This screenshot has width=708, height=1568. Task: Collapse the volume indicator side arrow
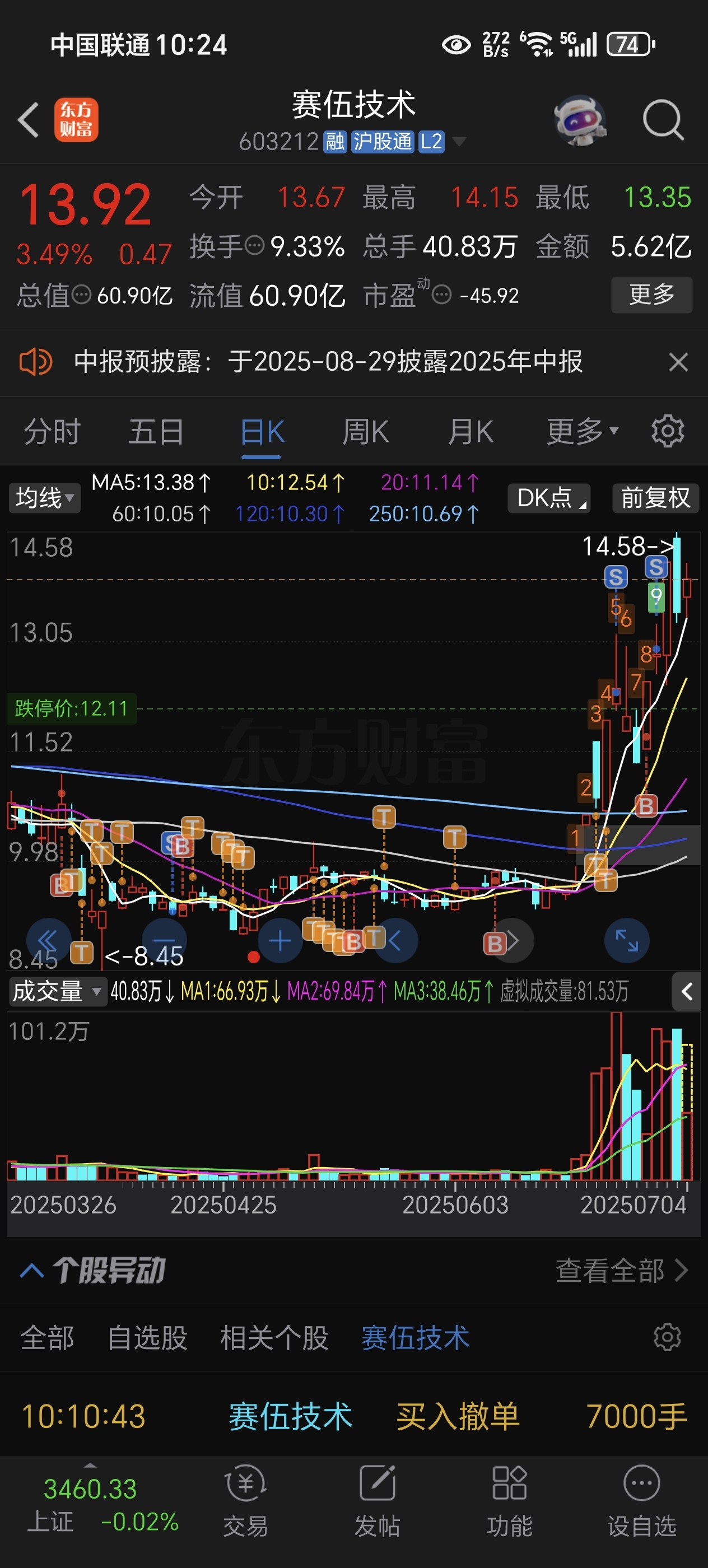click(687, 992)
